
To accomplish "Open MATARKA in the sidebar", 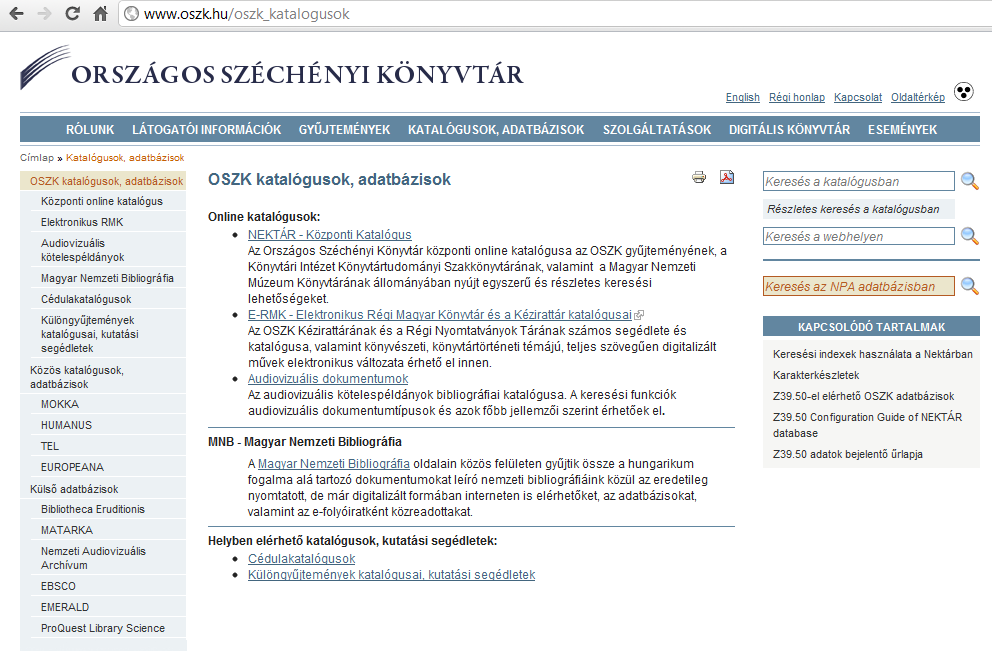I will (x=67, y=530).
